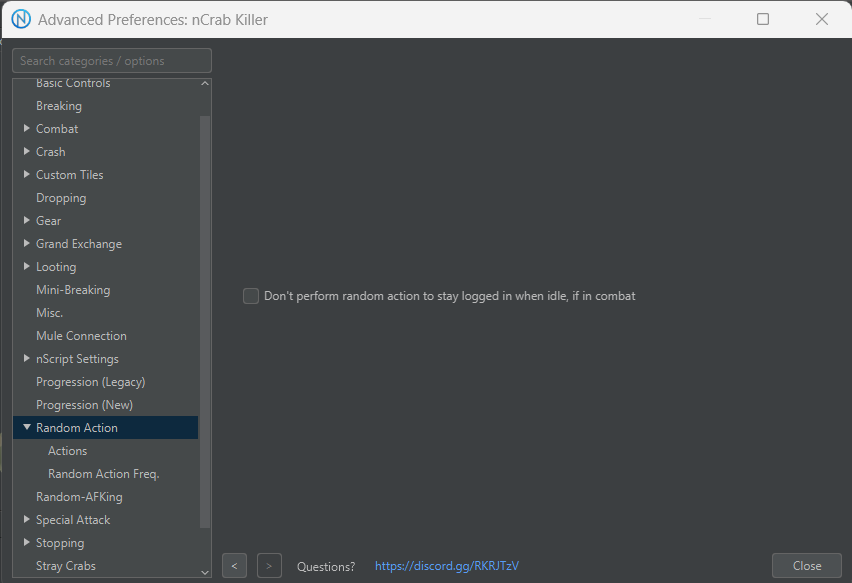Click the nCrab Killer app logo icon
Viewport: 852px width, 583px height.
click(20, 19)
